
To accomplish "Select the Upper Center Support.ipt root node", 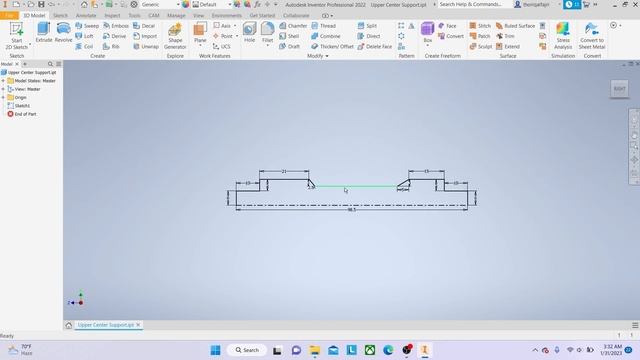I will [x=29, y=72].
